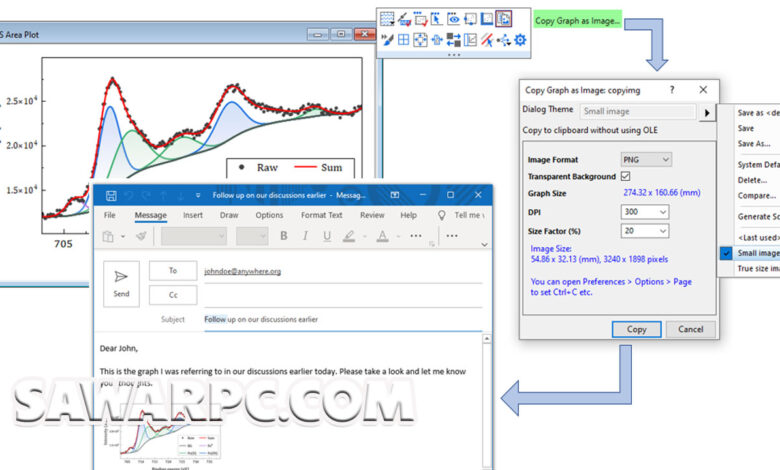The height and width of the screenshot is (470, 780).
Task: Open the Help tab in Outlook
Action: point(408,215)
